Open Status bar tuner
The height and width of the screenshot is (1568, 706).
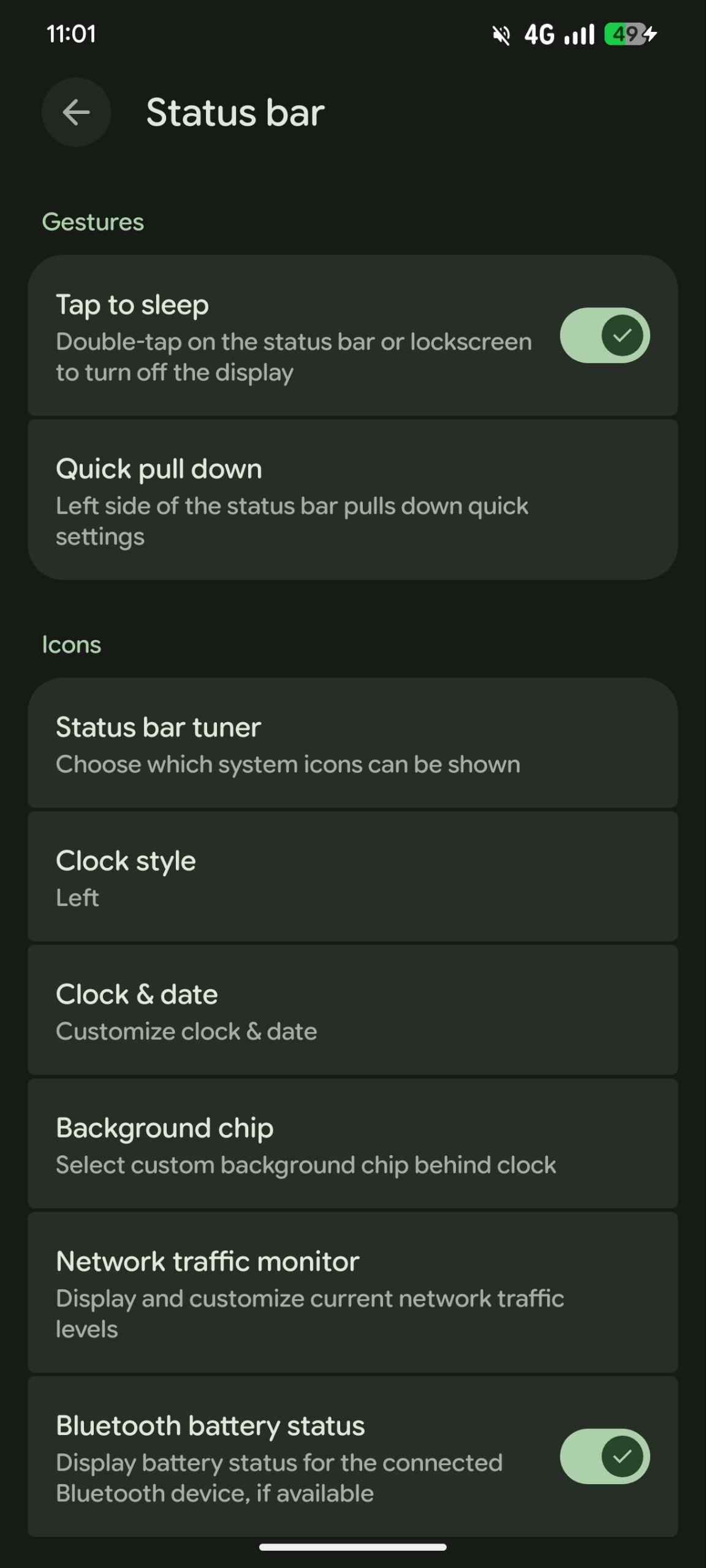[352, 744]
